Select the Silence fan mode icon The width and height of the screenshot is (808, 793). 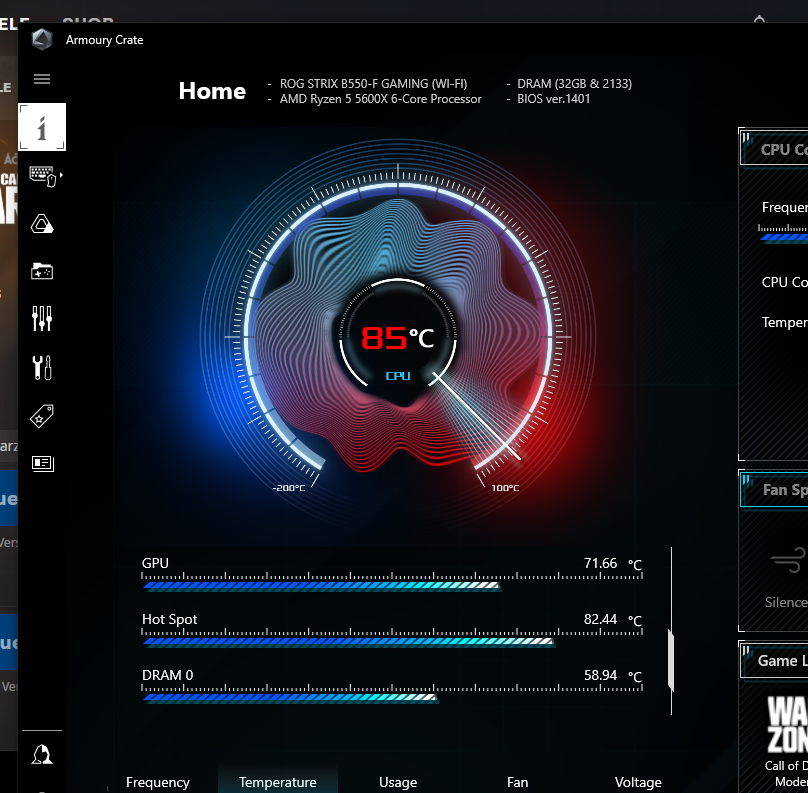788,560
